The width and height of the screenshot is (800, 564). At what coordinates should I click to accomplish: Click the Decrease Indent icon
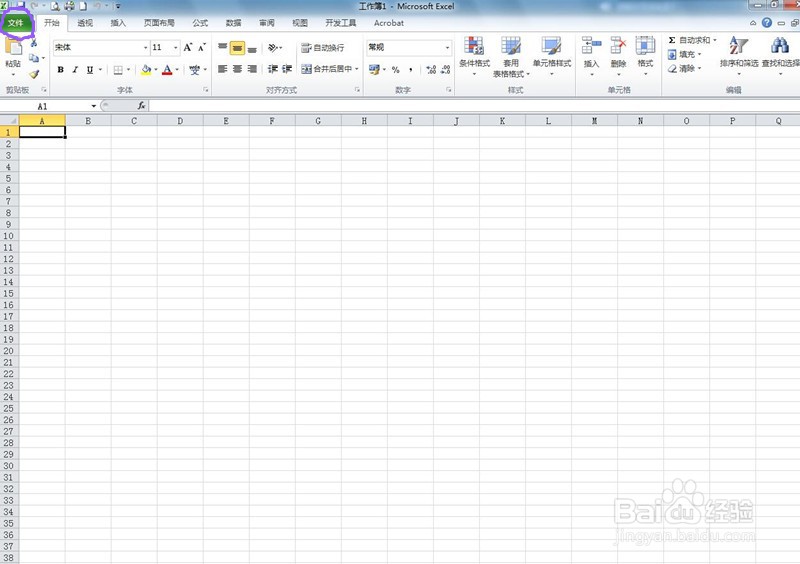tap(273, 69)
